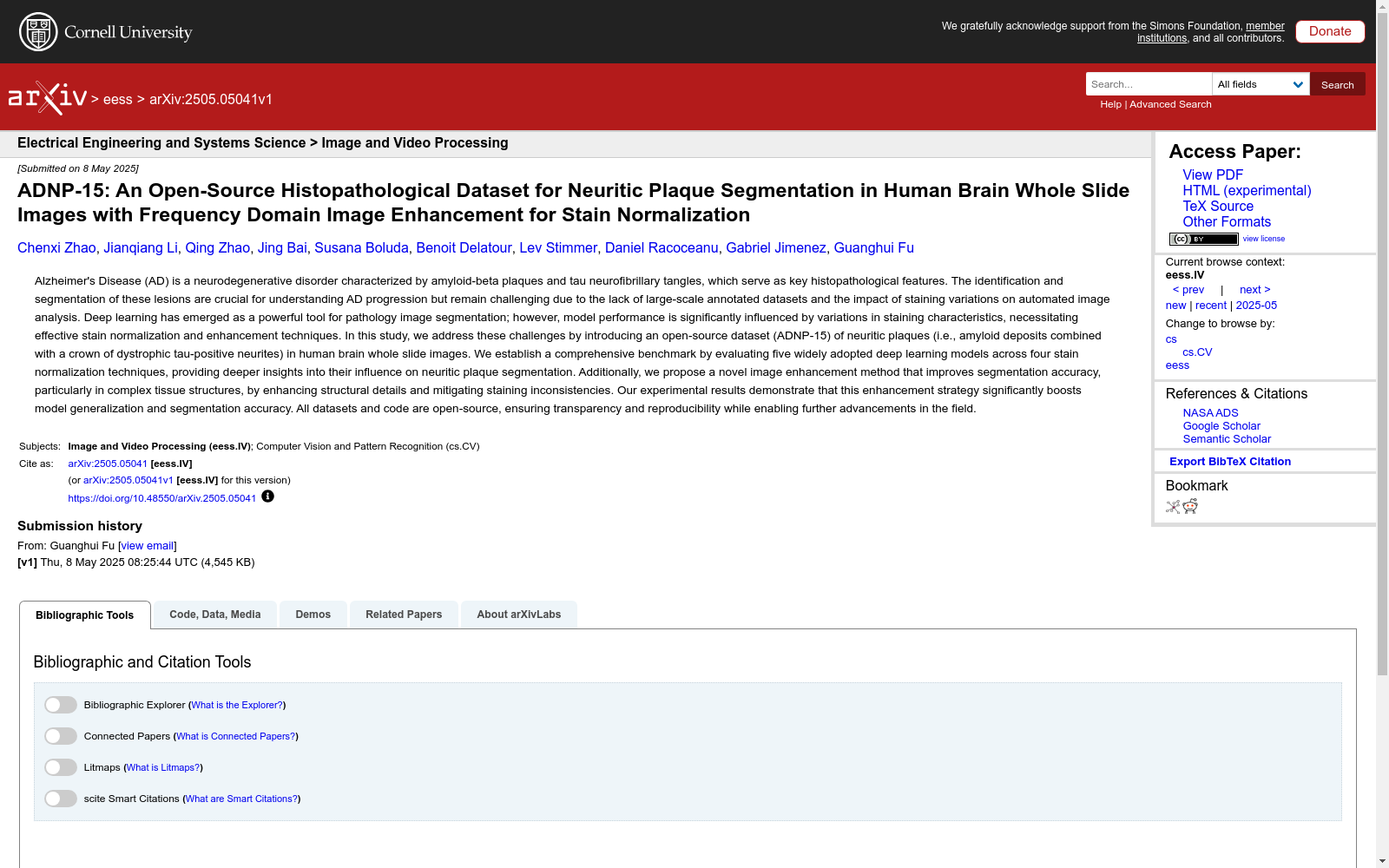
Task: Open the All fields search dropdown
Action: [1261, 84]
